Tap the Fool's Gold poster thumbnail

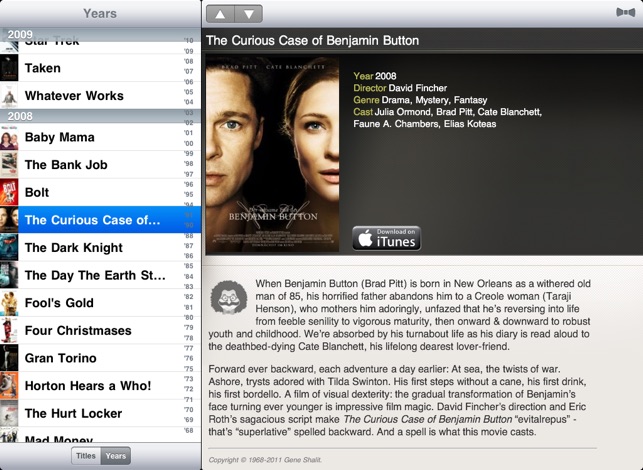9,303
